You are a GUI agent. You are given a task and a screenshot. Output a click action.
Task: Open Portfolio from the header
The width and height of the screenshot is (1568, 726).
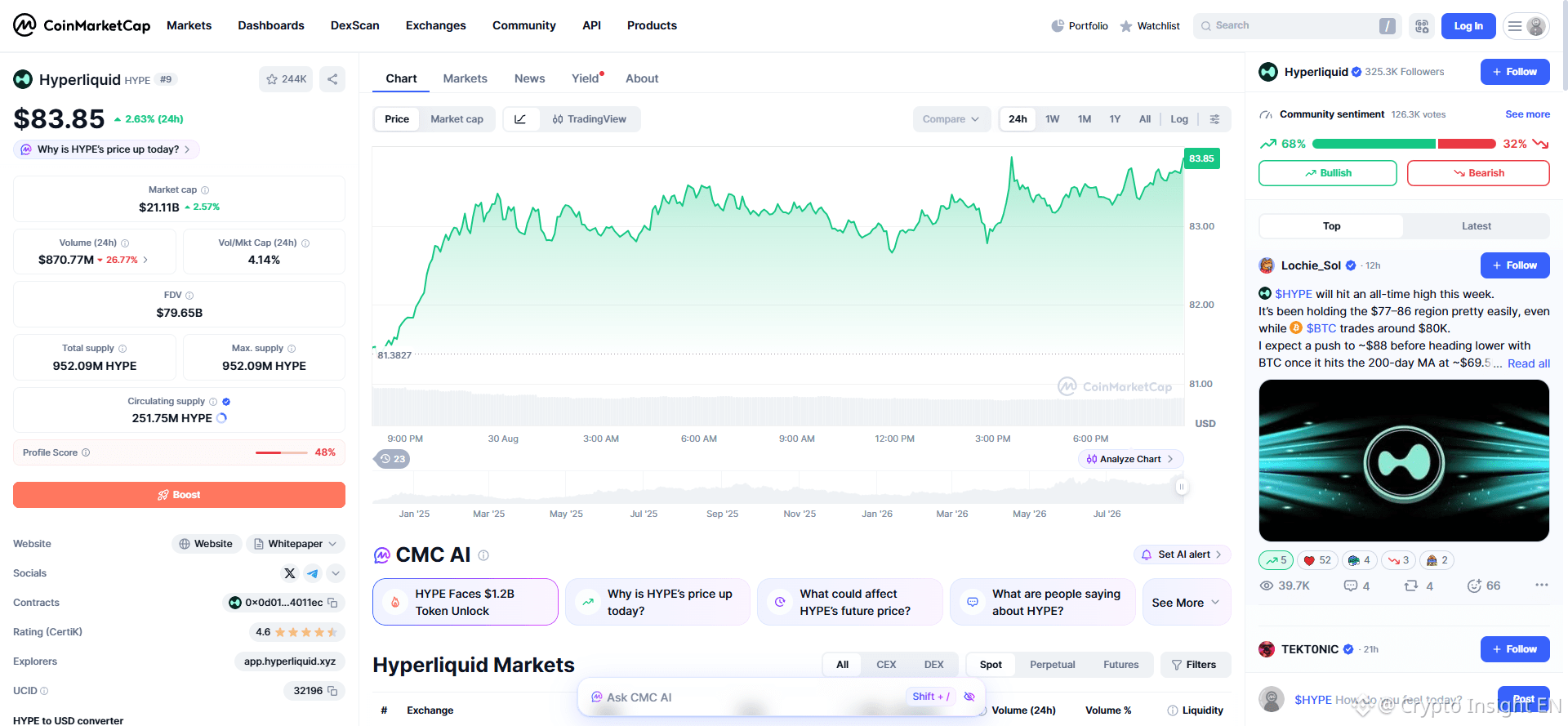click(1080, 26)
